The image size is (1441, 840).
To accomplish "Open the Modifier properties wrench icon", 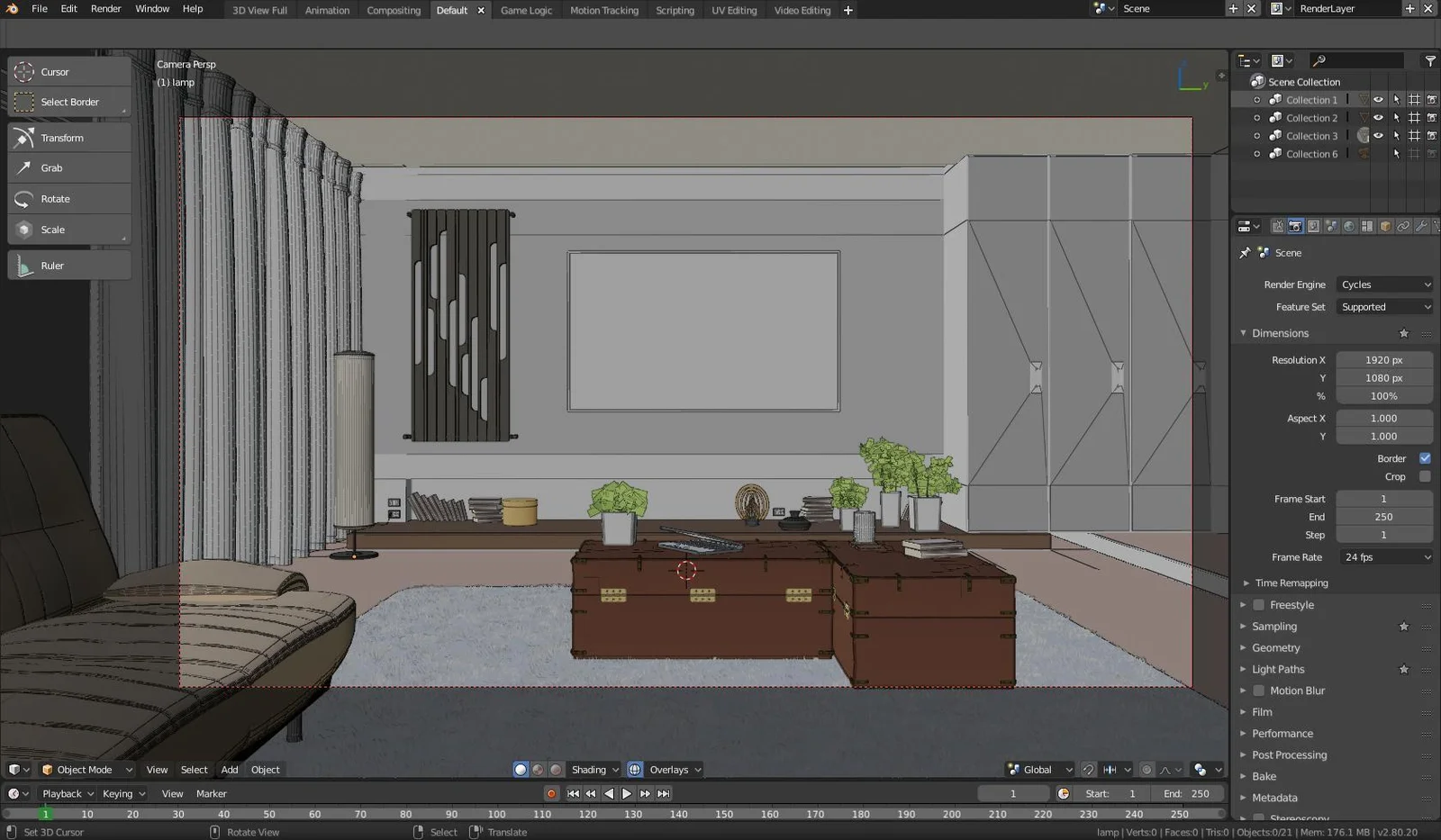I will coord(1421,226).
